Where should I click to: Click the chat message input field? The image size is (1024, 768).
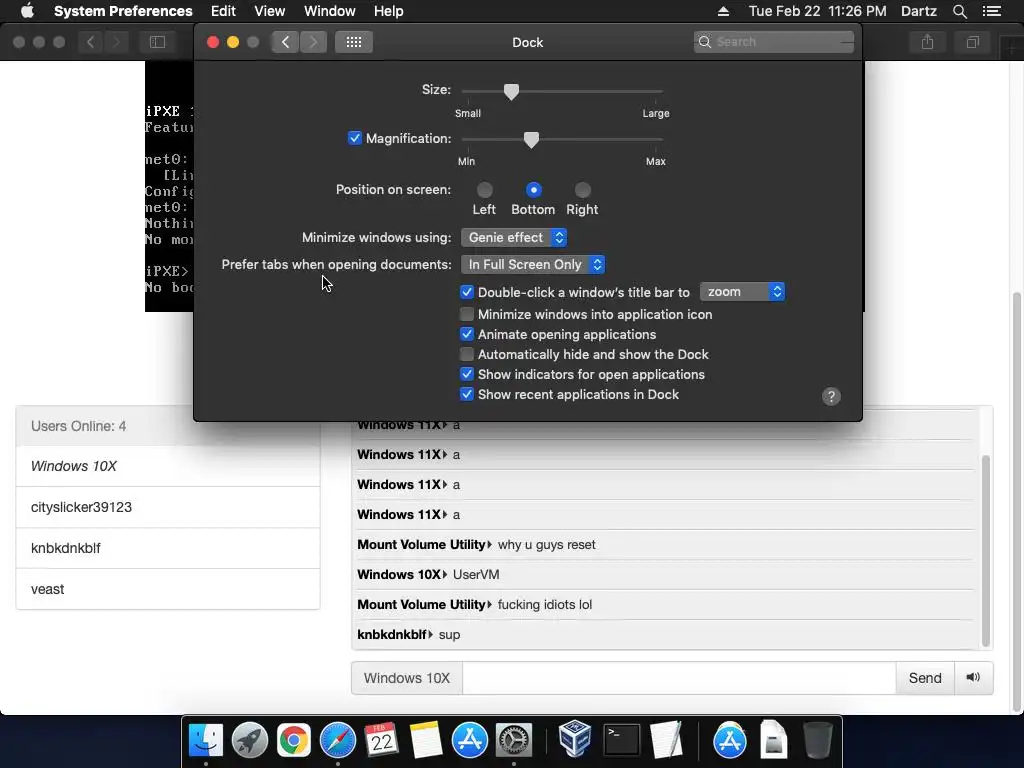click(x=679, y=678)
